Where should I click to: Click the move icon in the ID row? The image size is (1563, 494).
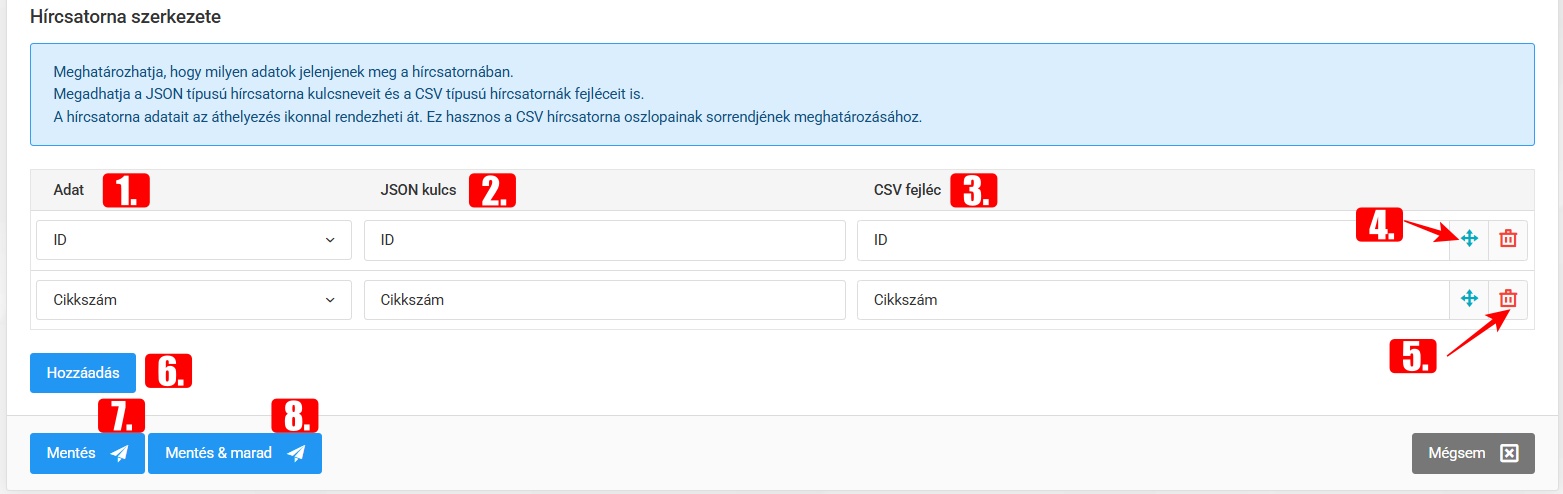[1469, 239]
